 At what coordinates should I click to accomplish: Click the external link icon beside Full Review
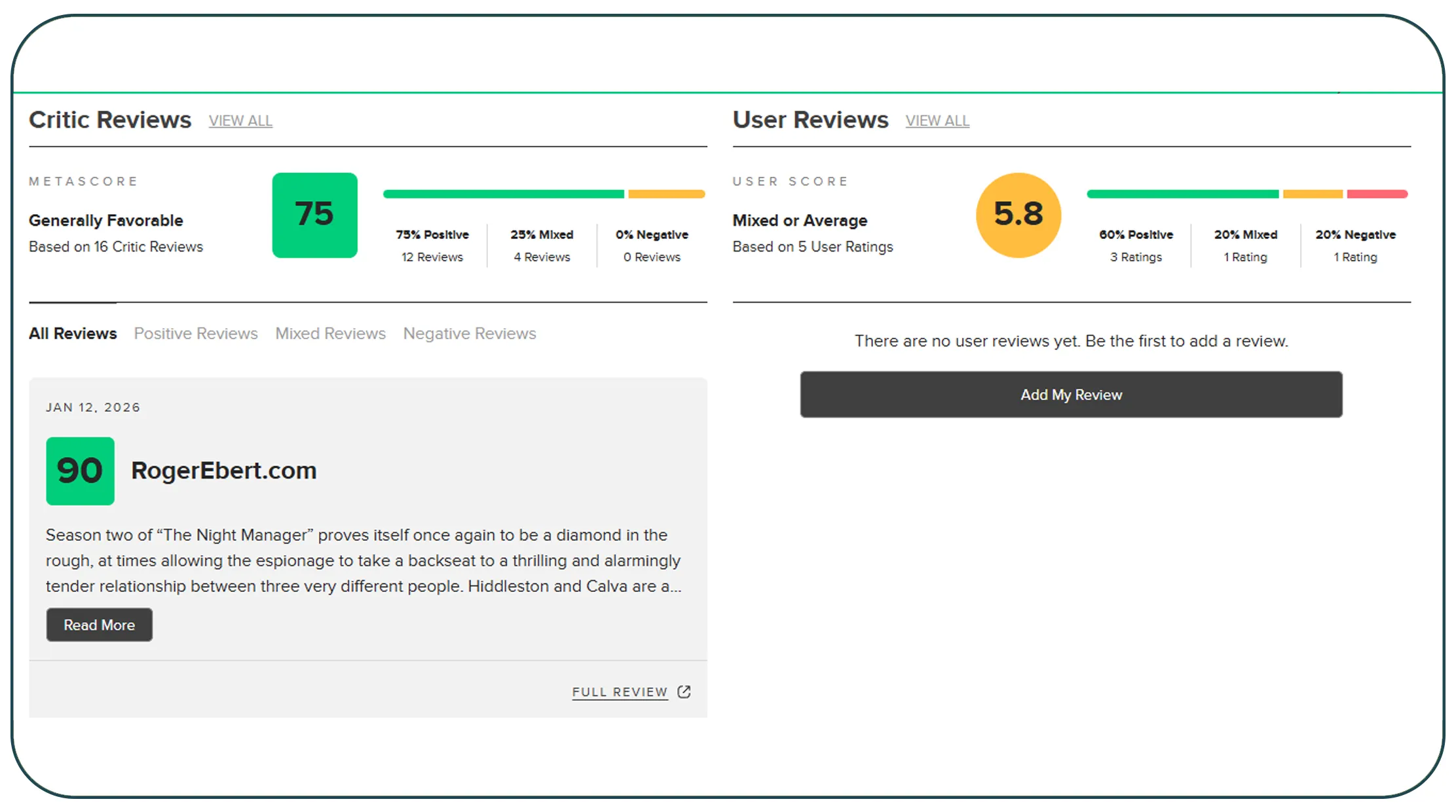pyautogui.click(x=684, y=692)
